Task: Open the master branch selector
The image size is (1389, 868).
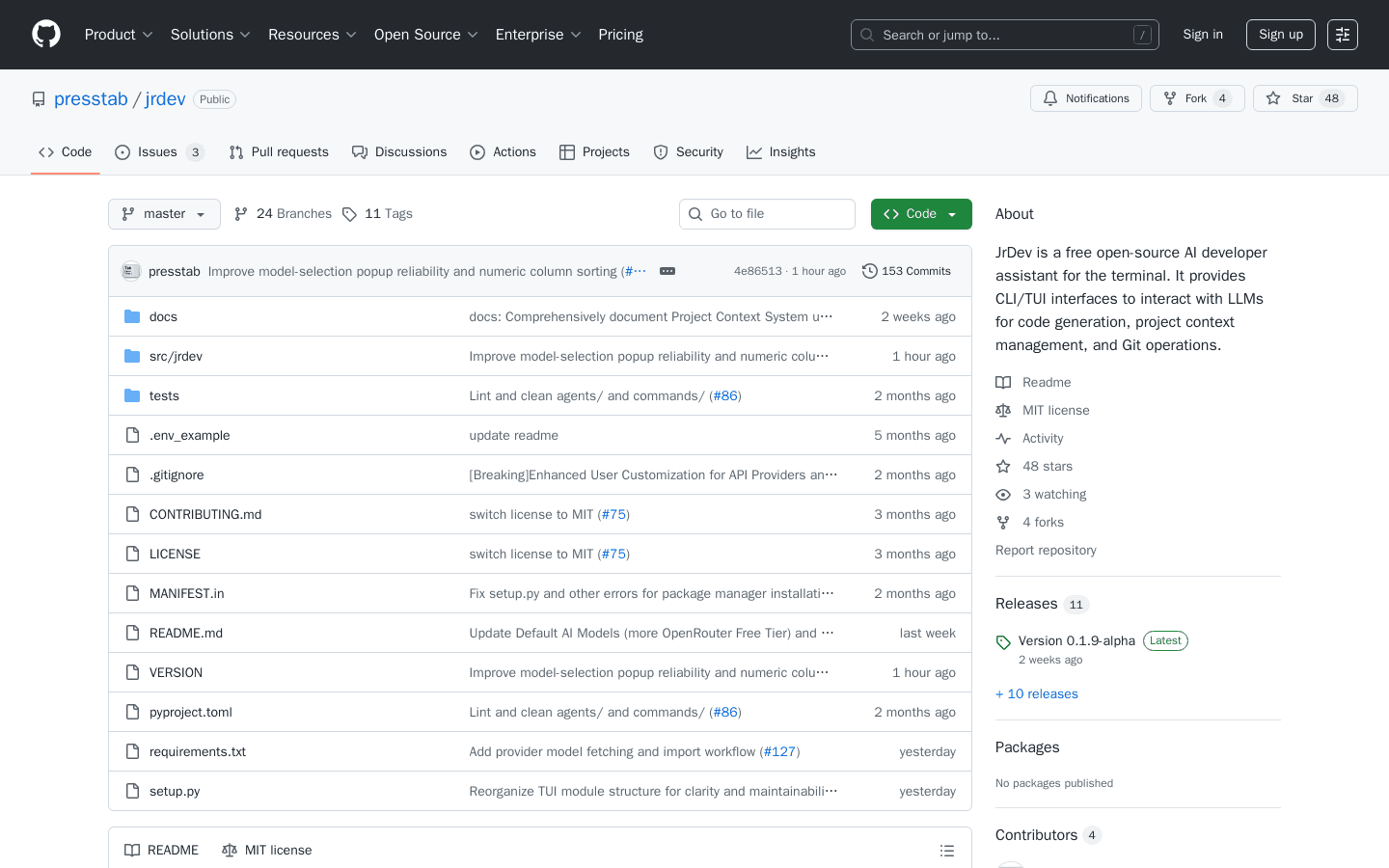Action: [164, 213]
